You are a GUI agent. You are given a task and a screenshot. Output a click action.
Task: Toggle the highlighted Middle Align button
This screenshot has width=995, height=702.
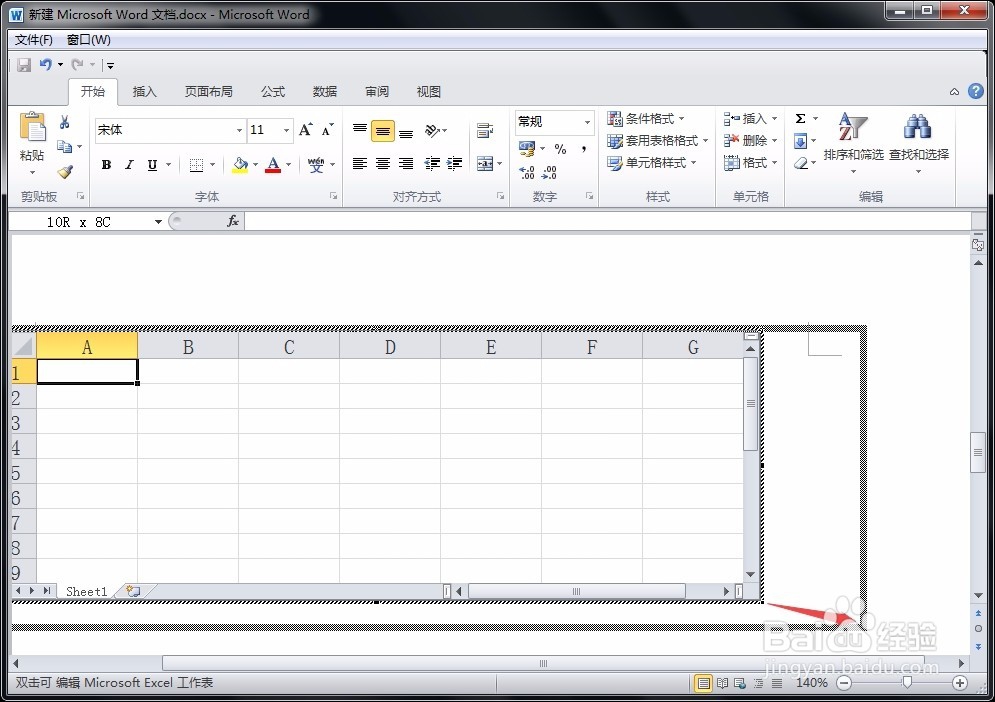click(x=383, y=131)
